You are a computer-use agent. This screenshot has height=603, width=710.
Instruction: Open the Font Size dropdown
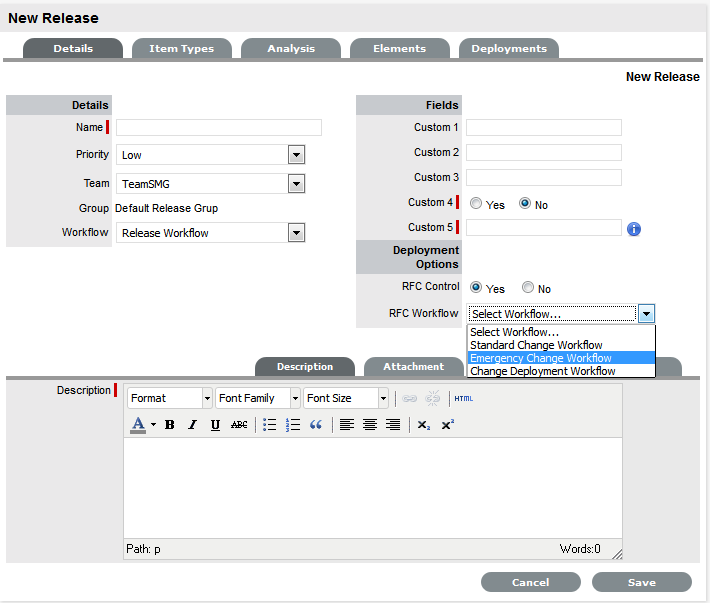click(346, 398)
